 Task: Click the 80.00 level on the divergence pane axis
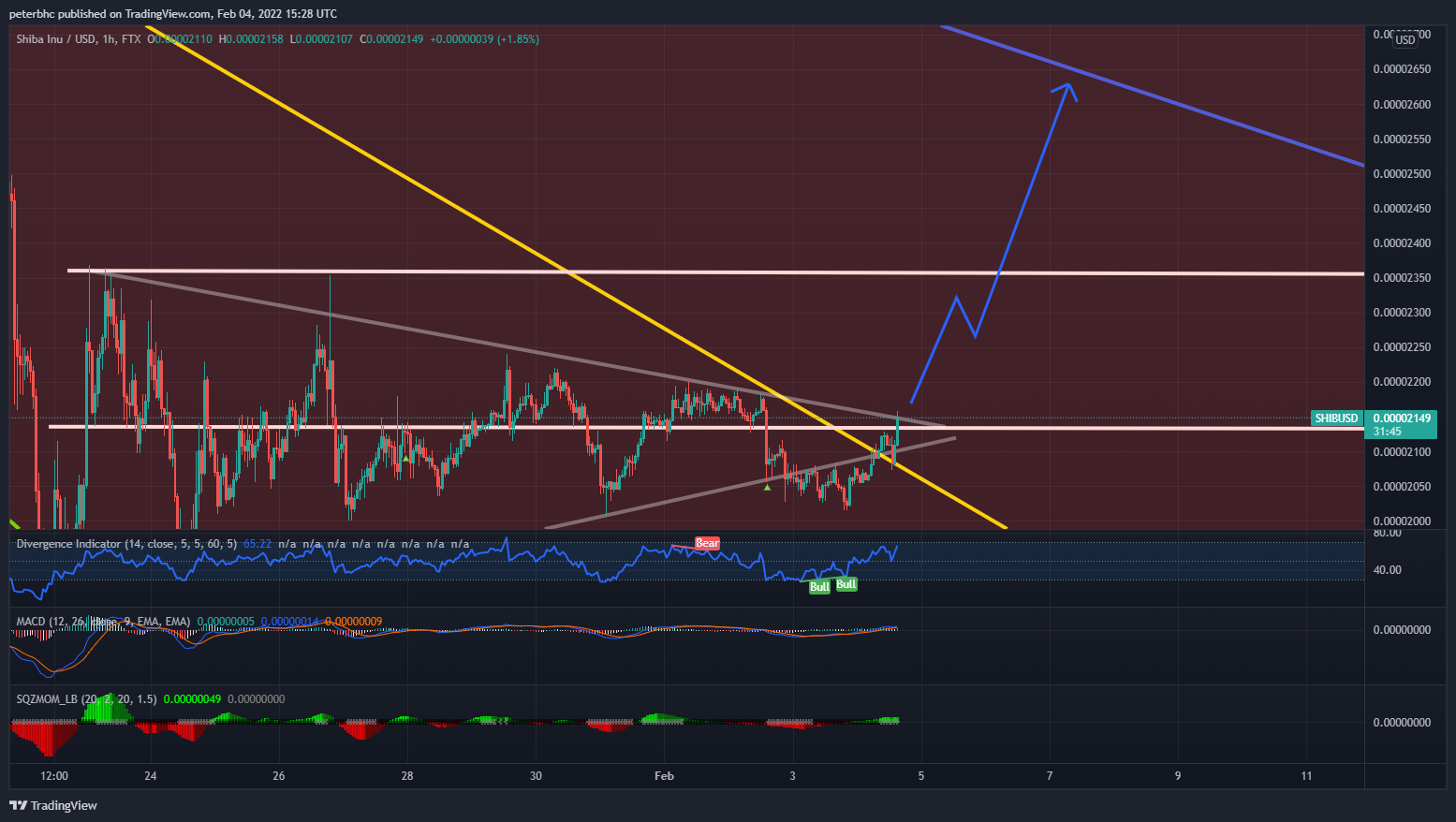click(1387, 533)
